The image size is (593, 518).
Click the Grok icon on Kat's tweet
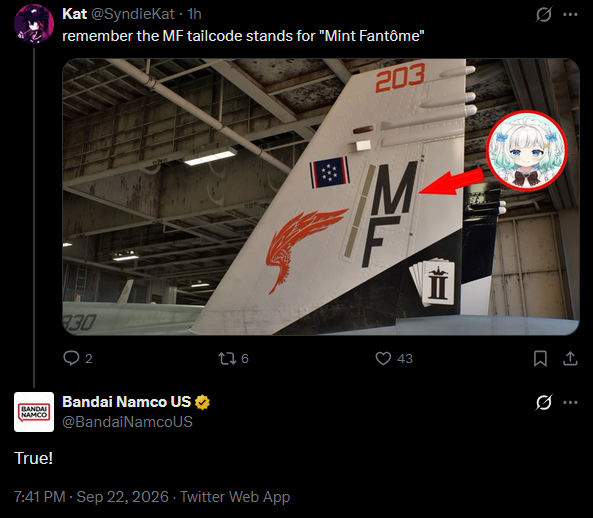pyautogui.click(x=543, y=15)
